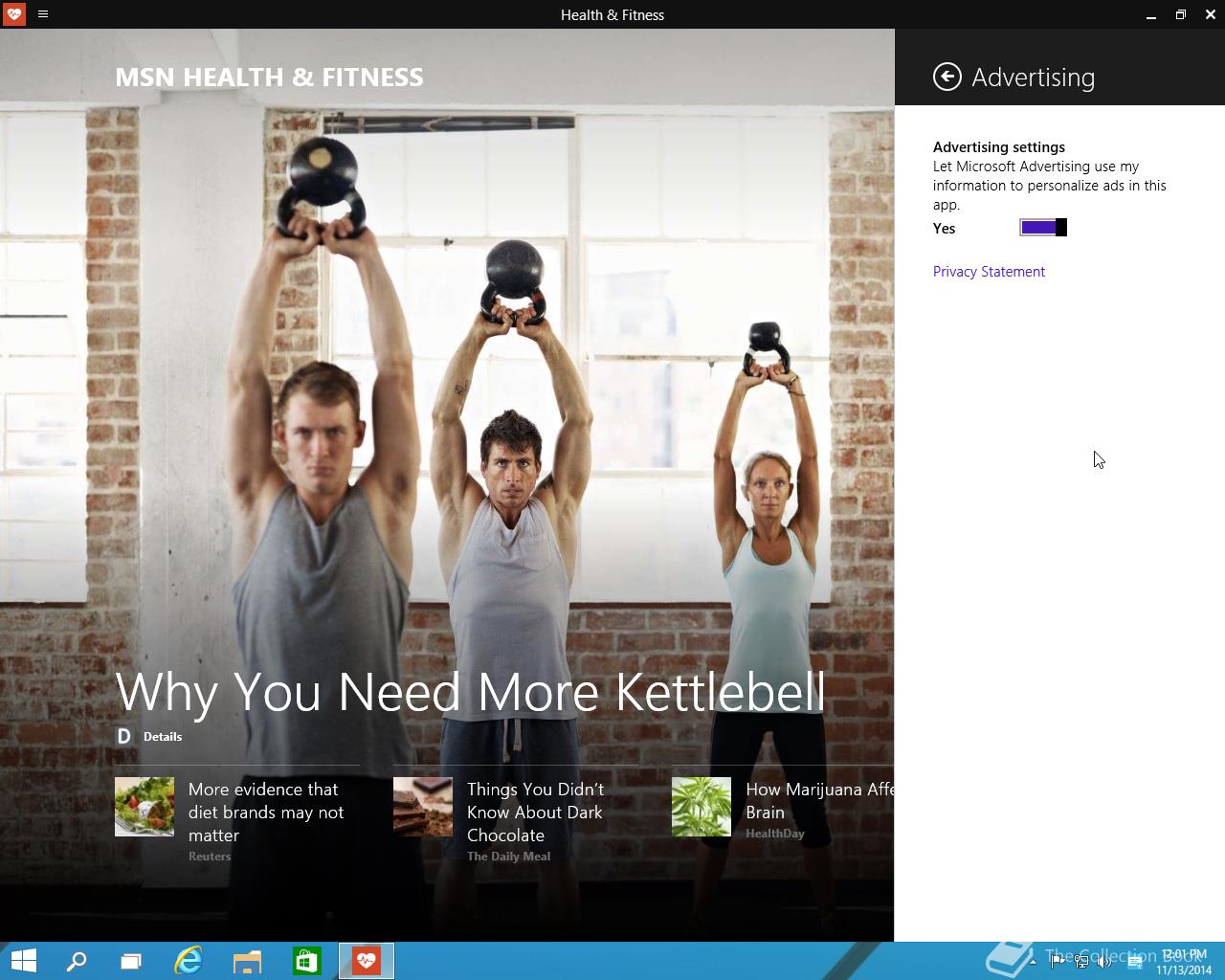The height and width of the screenshot is (980, 1225).
Task: Open the marijuana leaf article thumbnail
Action: 702,807
